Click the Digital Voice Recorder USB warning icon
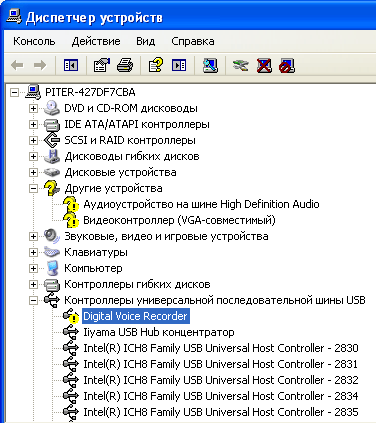This screenshot has height=423, width=376. click(x=71, y=316)
